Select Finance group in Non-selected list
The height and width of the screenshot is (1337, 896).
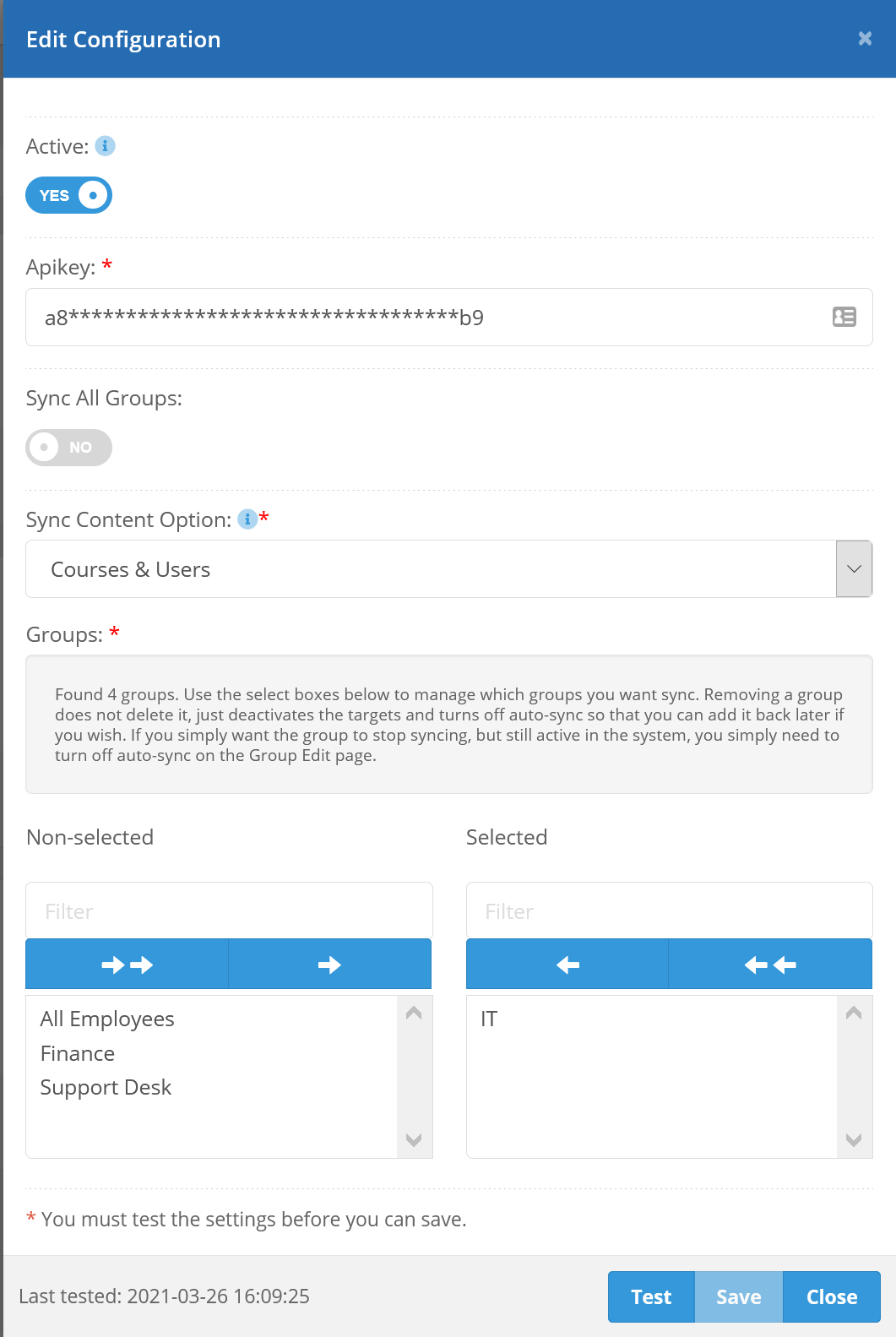pyautogui.click(x=78, y=1053)
